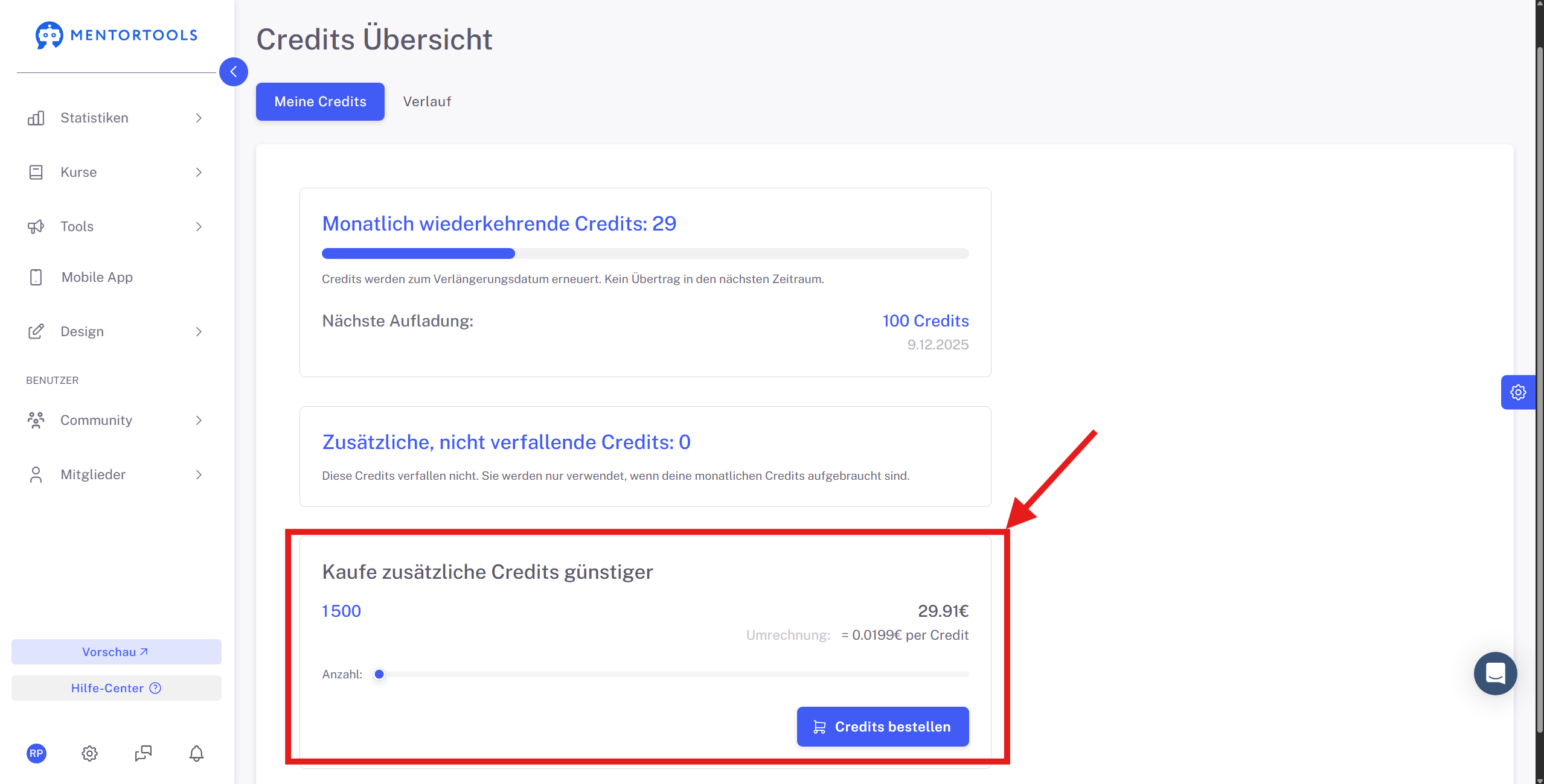1544x784 pixels.
Task: Click the Credits bestellen button
Action: [883, 727]
